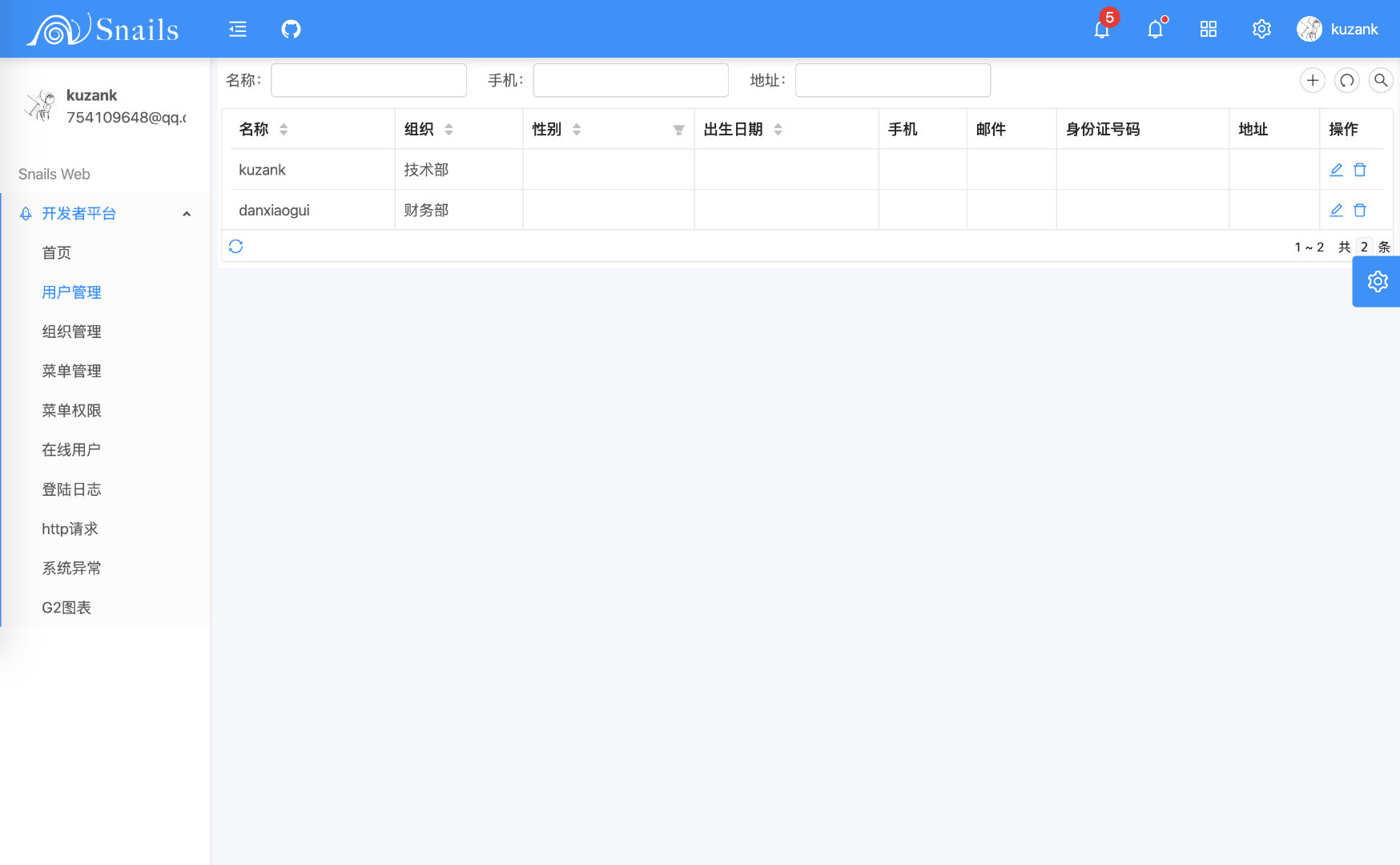Open the settings gear in top header
This screenshot has width=1400, height=865.
click(x=1261, y=30)
